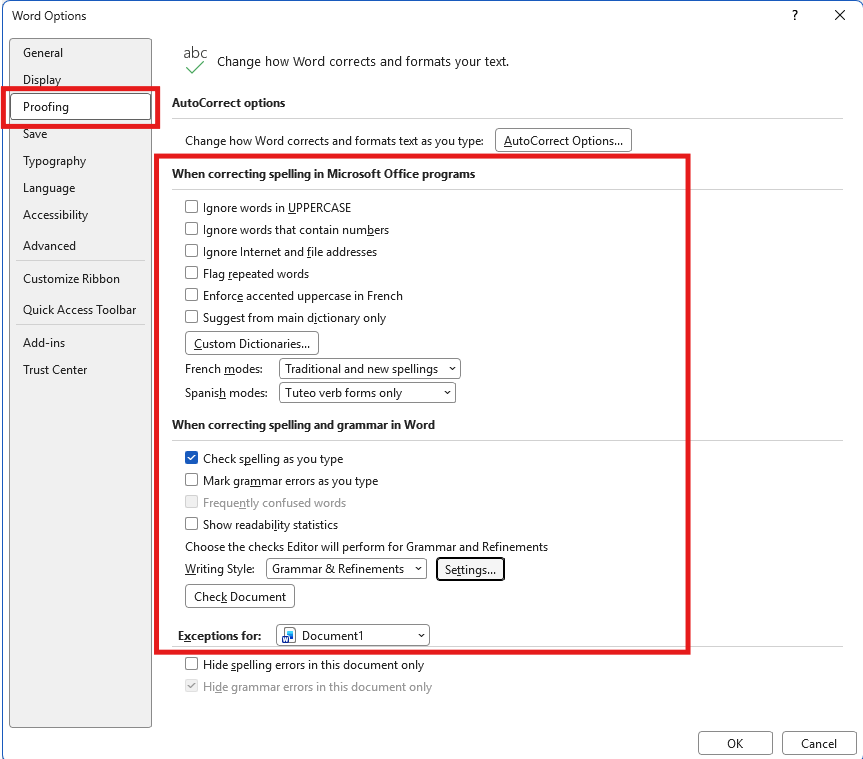Select the General category
This screenshot has width=863, height=759.
coord(80,53)
